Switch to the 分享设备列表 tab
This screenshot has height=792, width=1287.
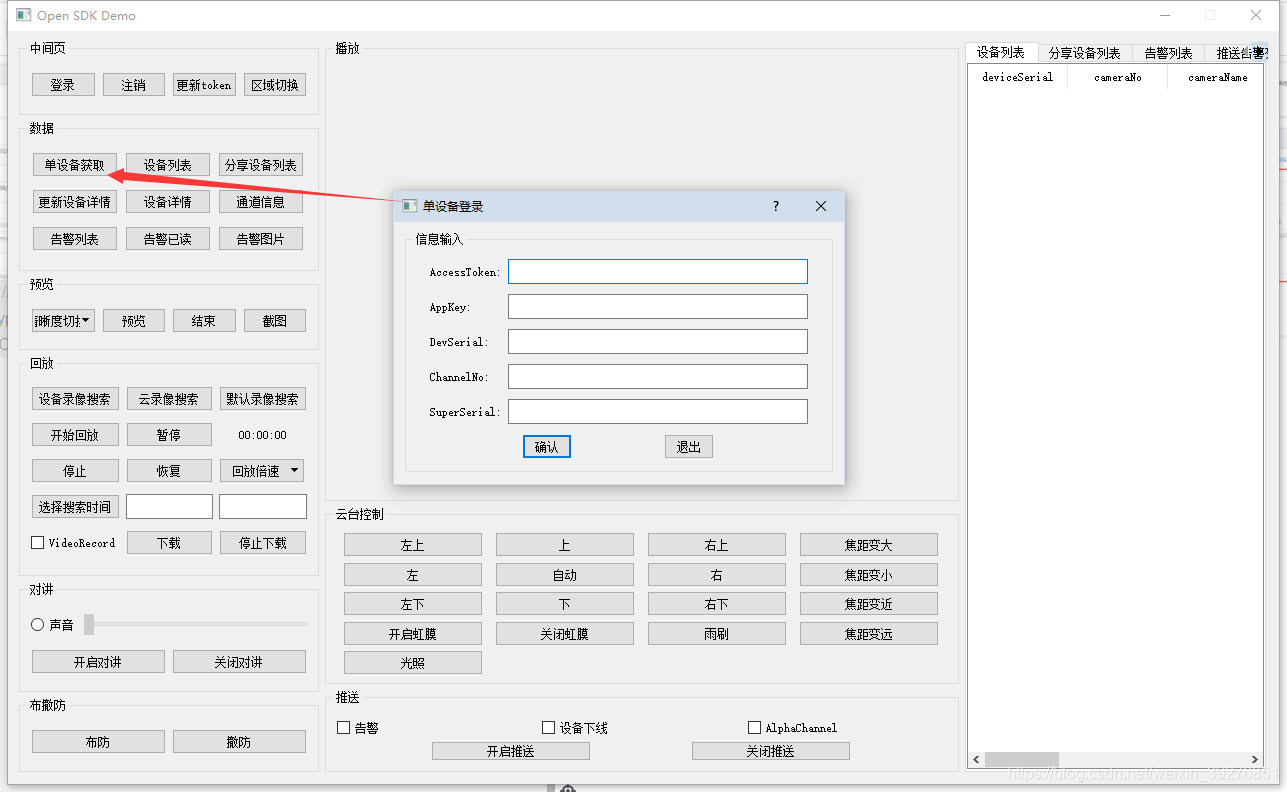pyautogui.click(x=1085, y=53)
